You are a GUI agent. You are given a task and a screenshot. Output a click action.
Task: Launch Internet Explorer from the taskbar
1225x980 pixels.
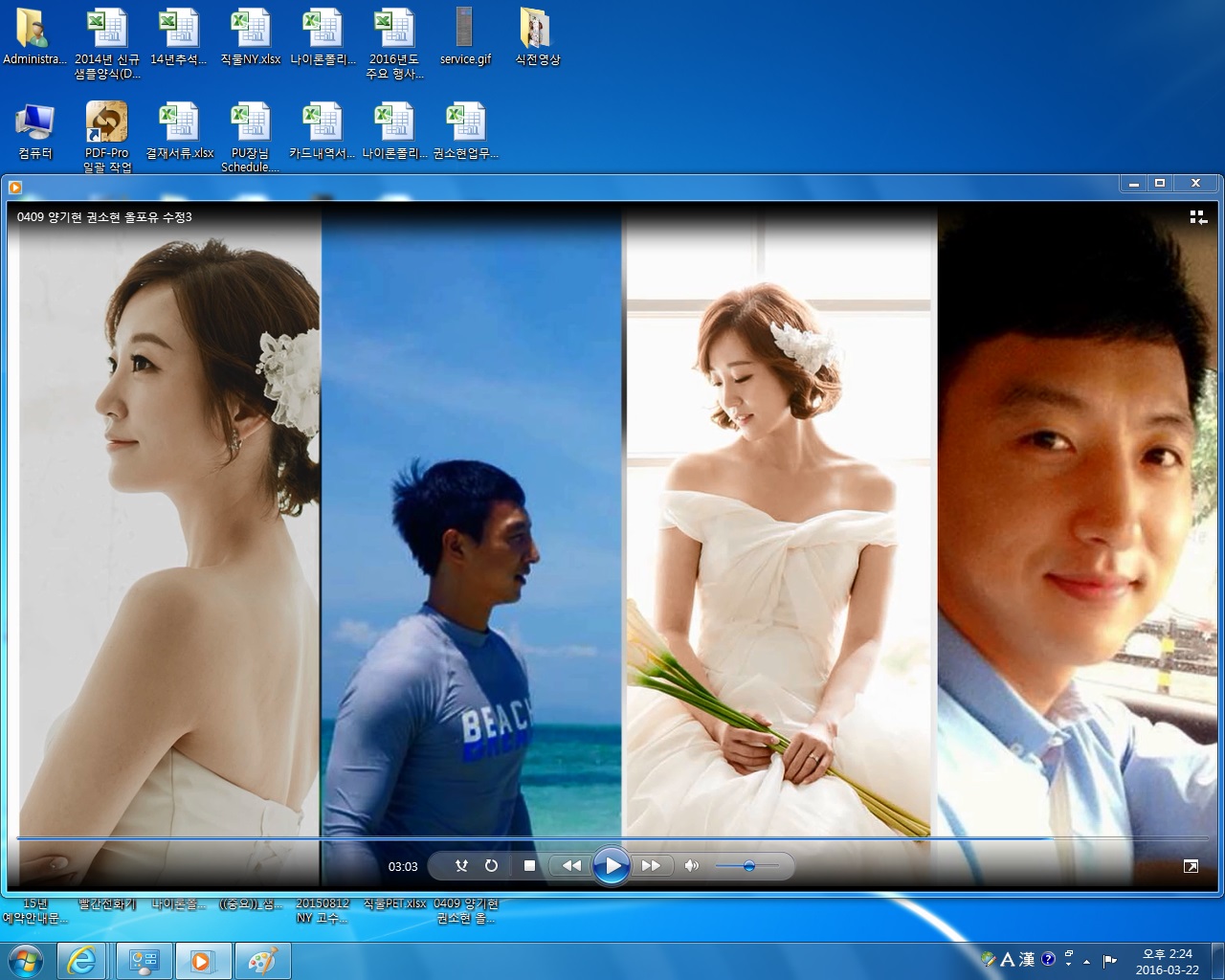[x=82, y=960]
